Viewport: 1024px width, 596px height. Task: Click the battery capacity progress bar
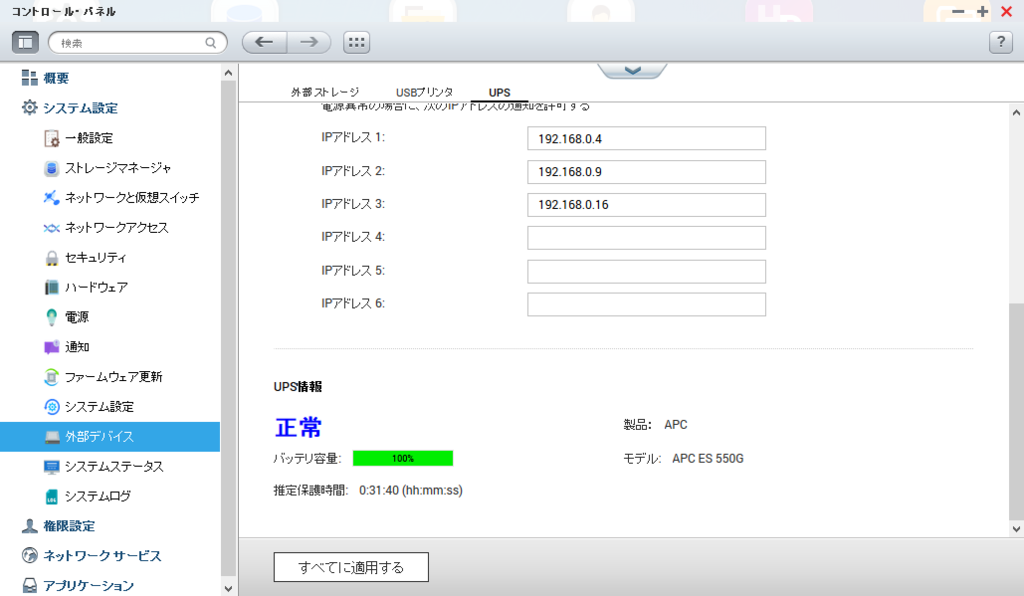tap(403, 458)
